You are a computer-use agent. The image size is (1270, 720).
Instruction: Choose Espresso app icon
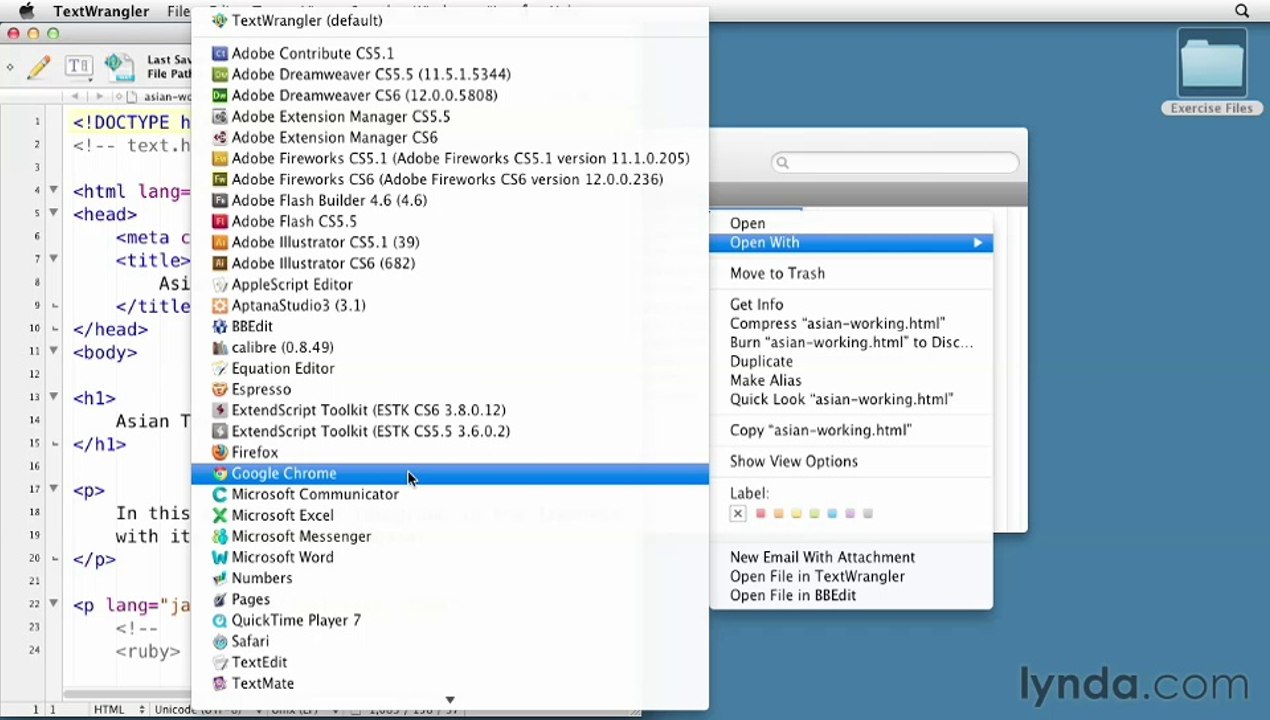(220, 389)
